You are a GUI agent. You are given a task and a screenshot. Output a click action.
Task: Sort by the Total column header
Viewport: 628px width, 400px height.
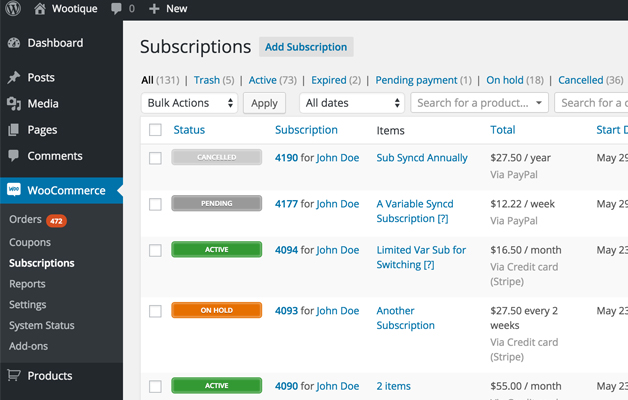pos(503,130)
